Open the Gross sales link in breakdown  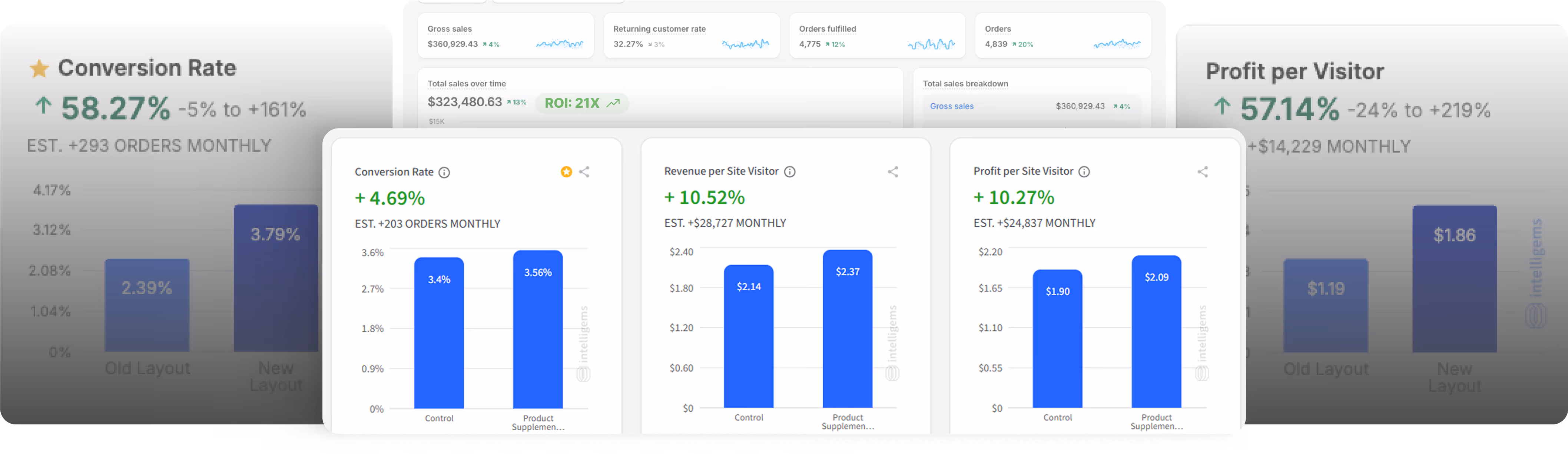point(951,106)
